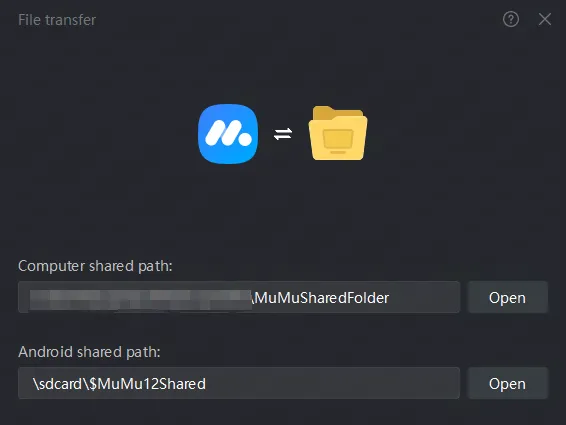Click the "File transfer" window title

pyautogui.click(x=57, y=20)
